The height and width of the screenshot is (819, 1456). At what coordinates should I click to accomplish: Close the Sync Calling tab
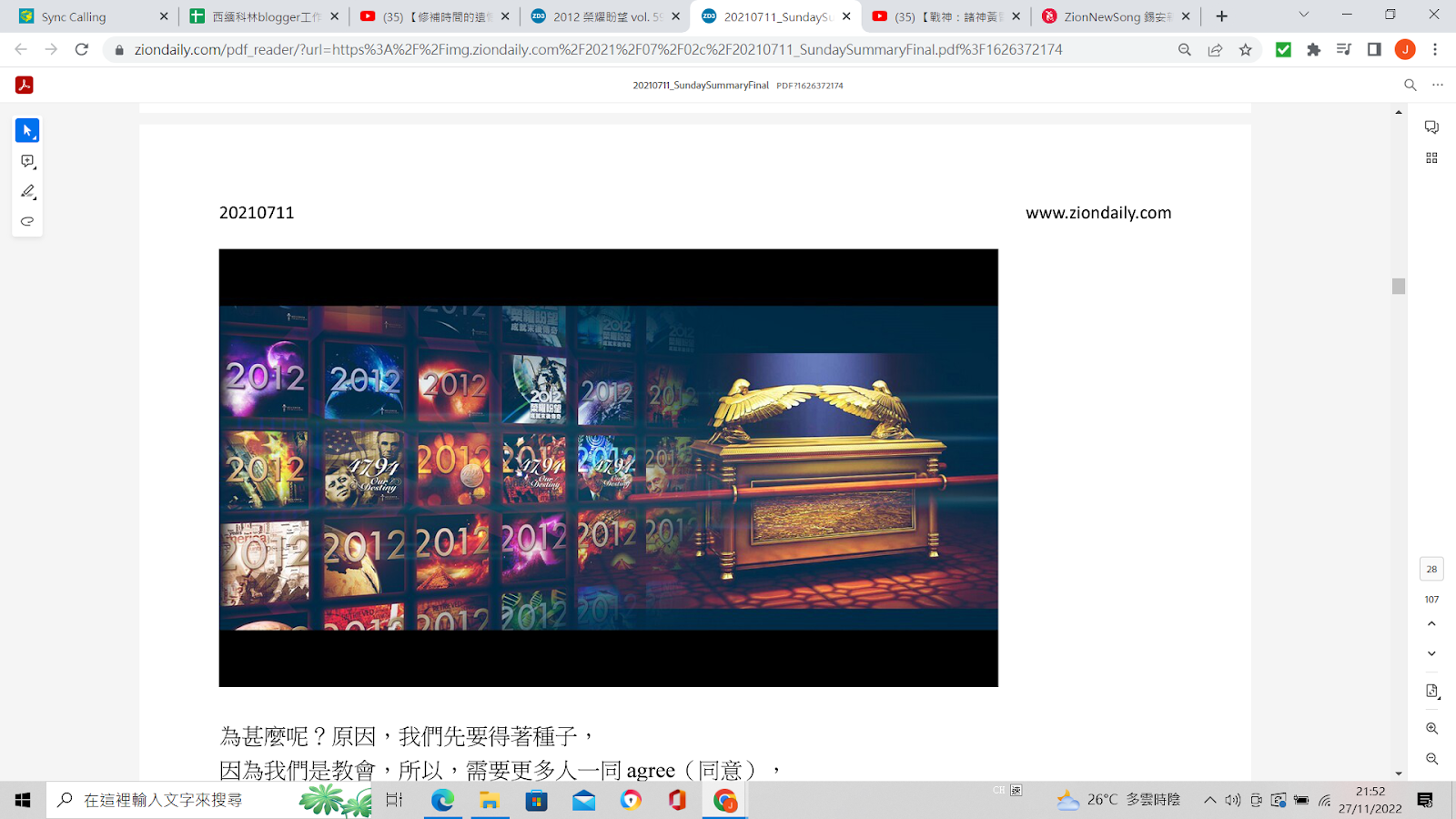coord(164,16)
